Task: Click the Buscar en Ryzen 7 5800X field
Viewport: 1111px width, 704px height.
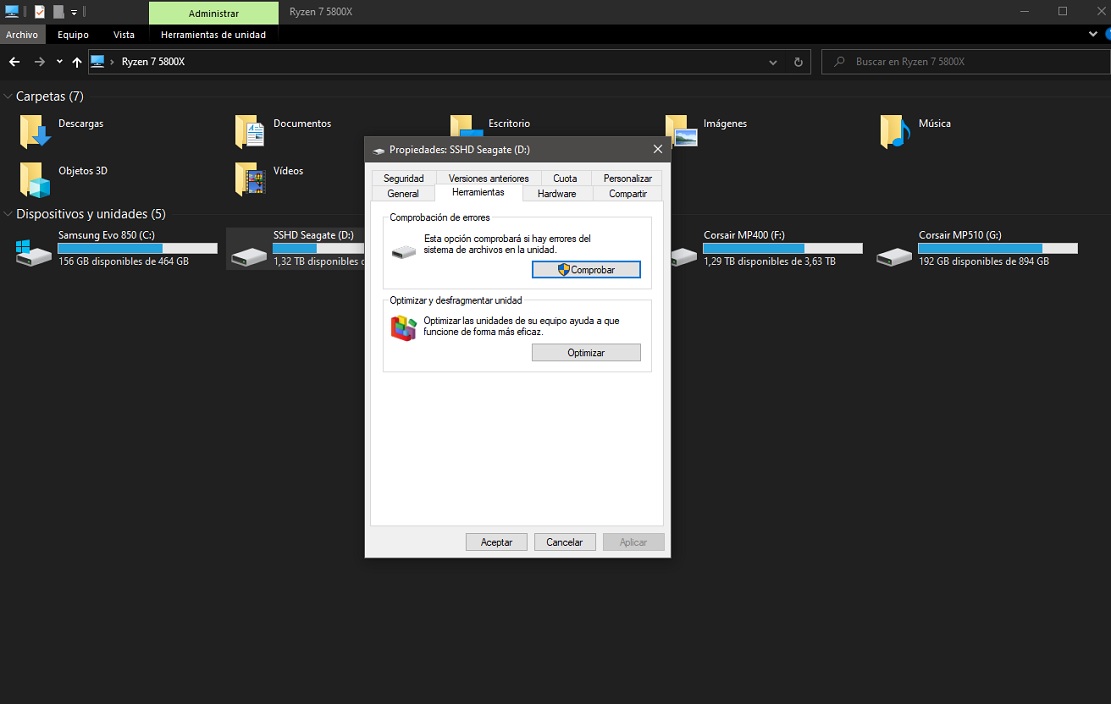Action: pyautogui.click(x=960, y=62)
